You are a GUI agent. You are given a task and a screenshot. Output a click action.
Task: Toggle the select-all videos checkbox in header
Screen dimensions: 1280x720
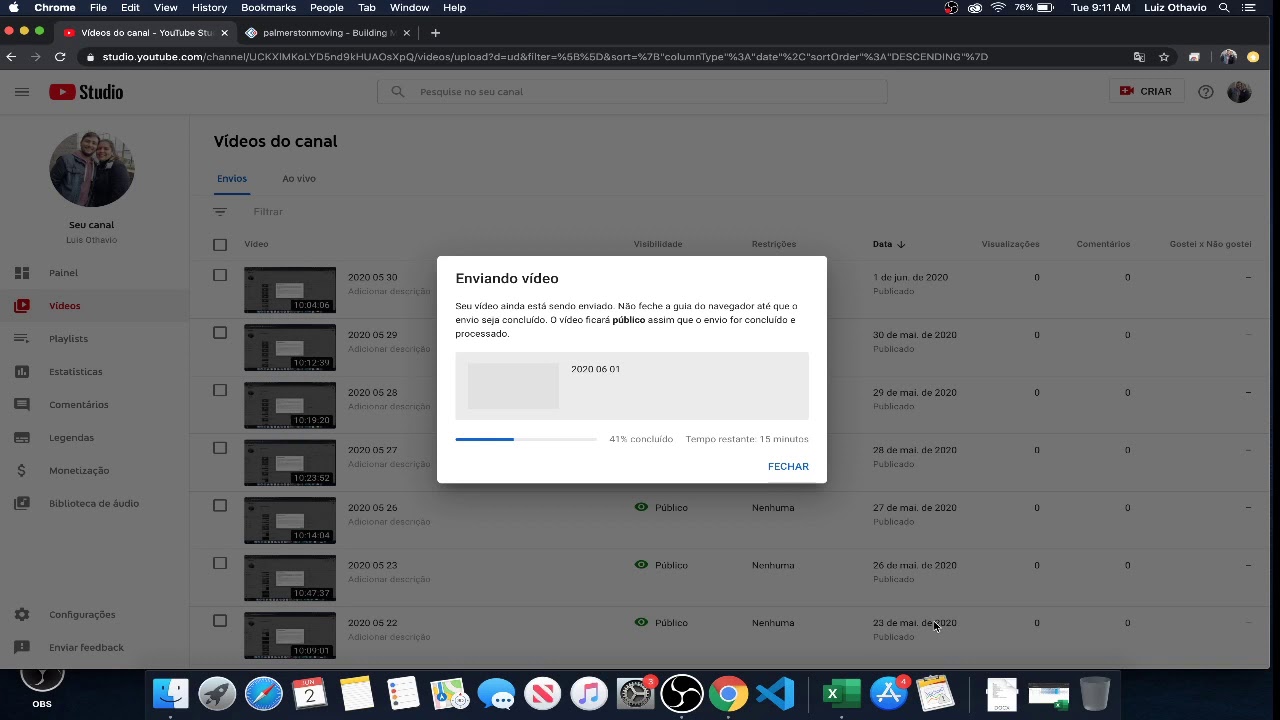coord(220,245)
